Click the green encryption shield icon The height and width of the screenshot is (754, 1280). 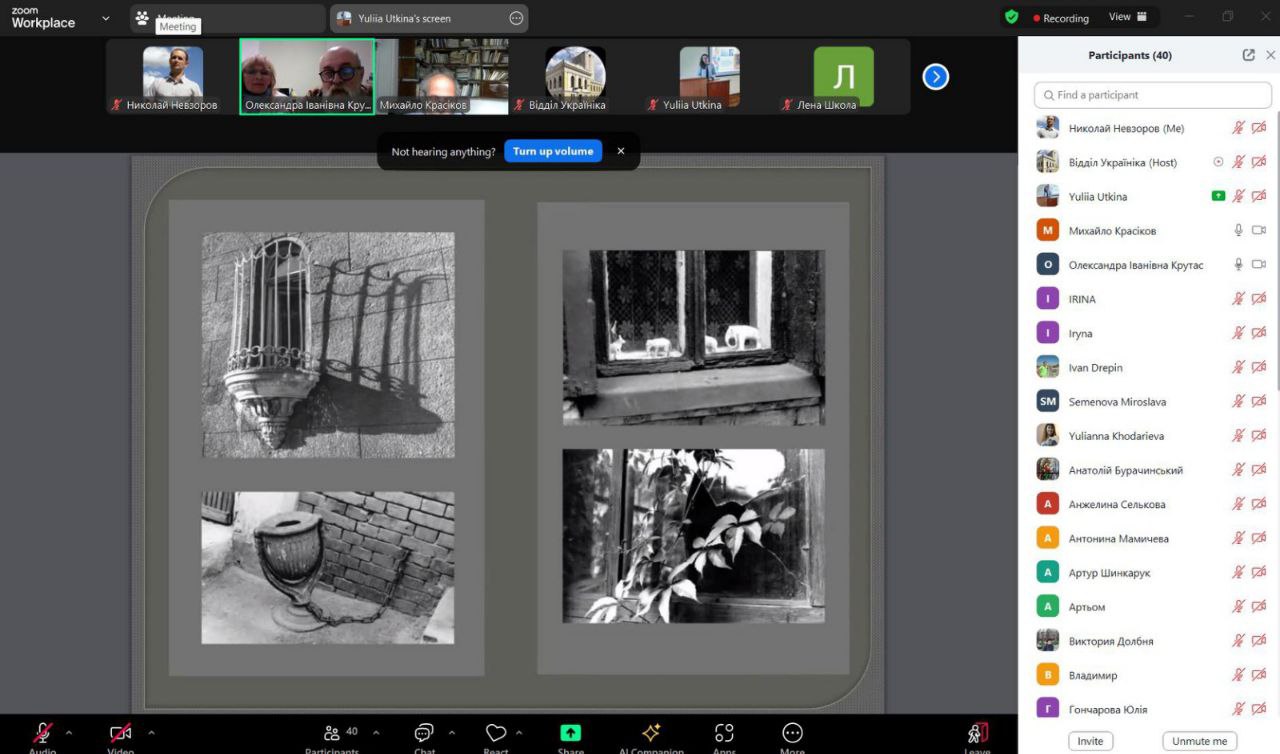[x=1012, y=17]
